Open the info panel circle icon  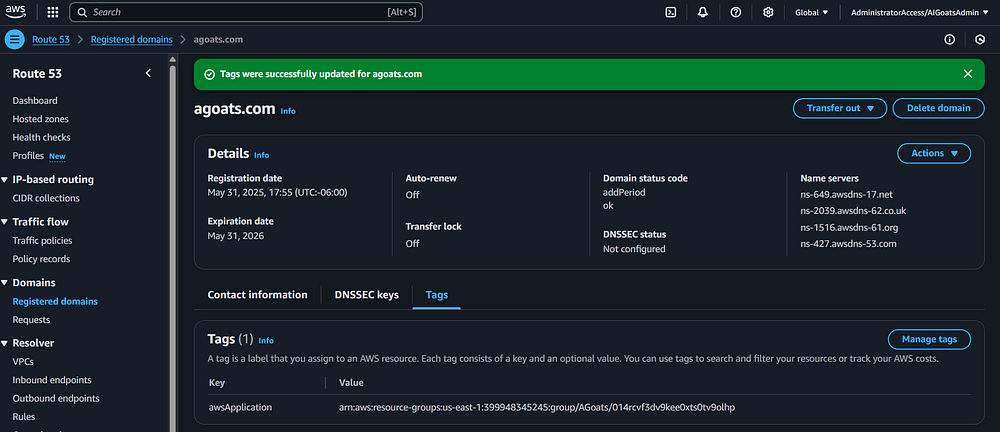949,40
